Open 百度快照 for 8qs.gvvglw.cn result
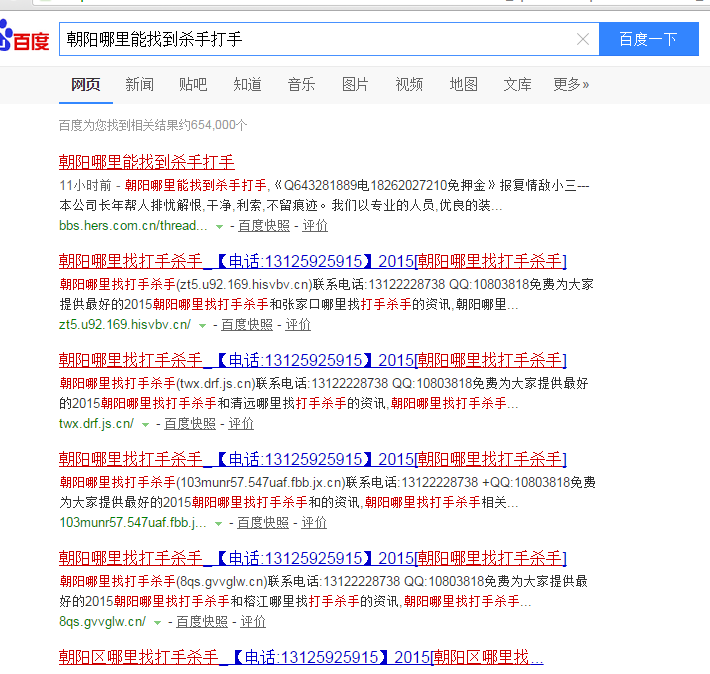The height and width of the screenshot is (674, 710). pos(202,622)
